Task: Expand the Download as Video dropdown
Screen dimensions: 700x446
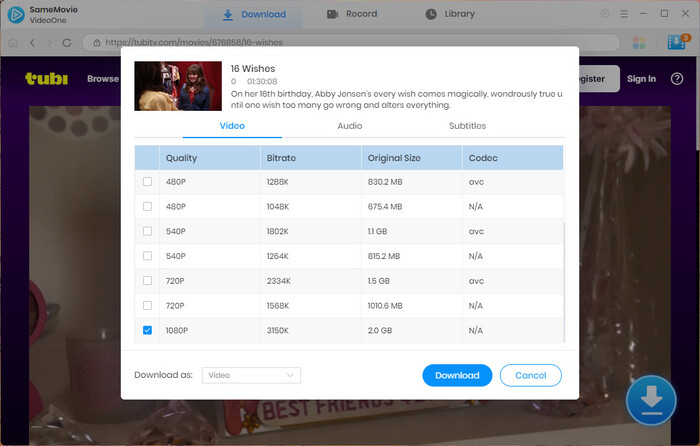Action: click(x=251, y=375)
